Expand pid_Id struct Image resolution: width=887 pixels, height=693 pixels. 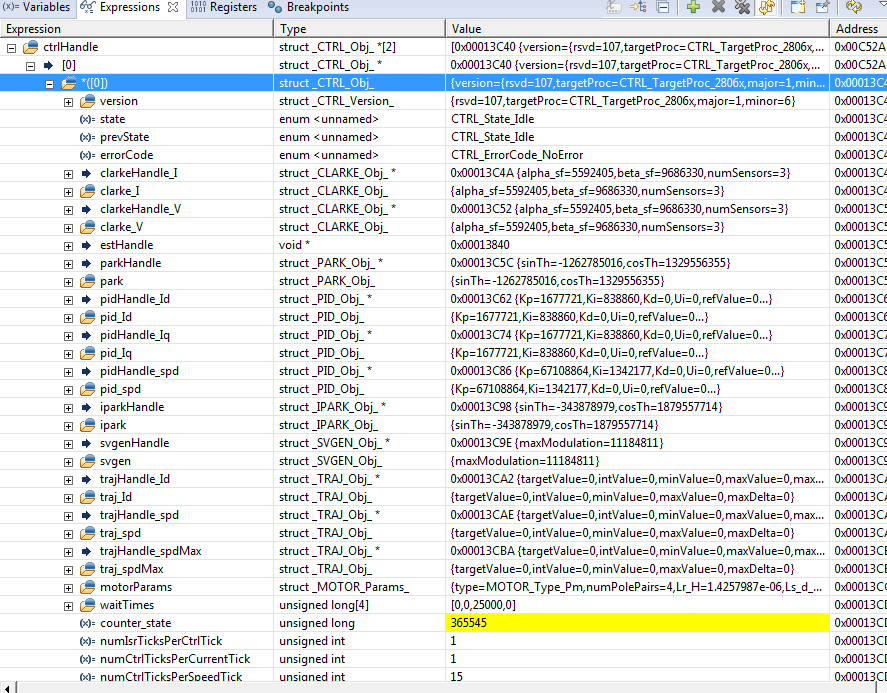coord(68,318)
